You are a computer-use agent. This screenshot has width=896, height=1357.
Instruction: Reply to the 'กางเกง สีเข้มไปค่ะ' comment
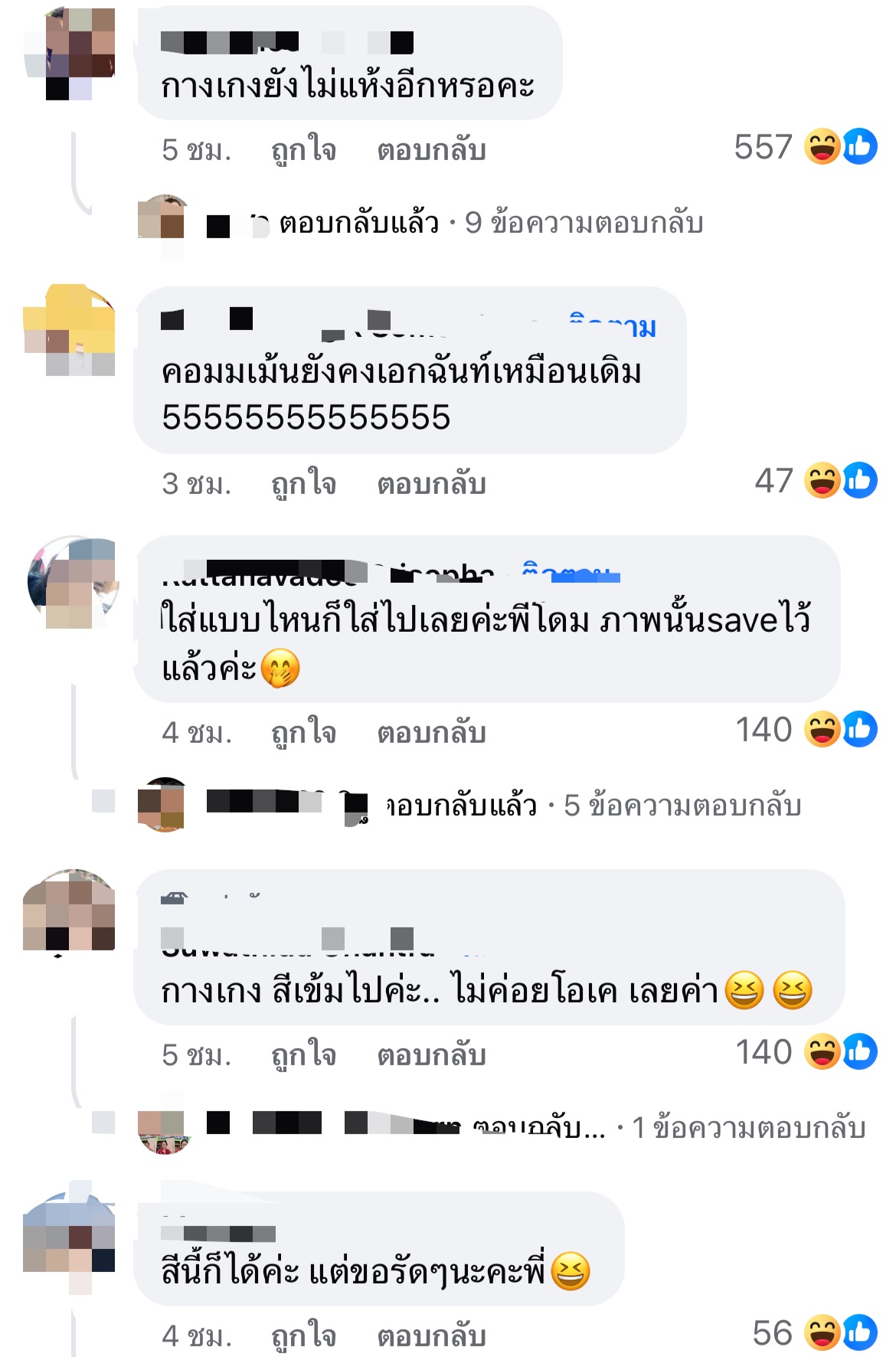(x=432, y=1055)
